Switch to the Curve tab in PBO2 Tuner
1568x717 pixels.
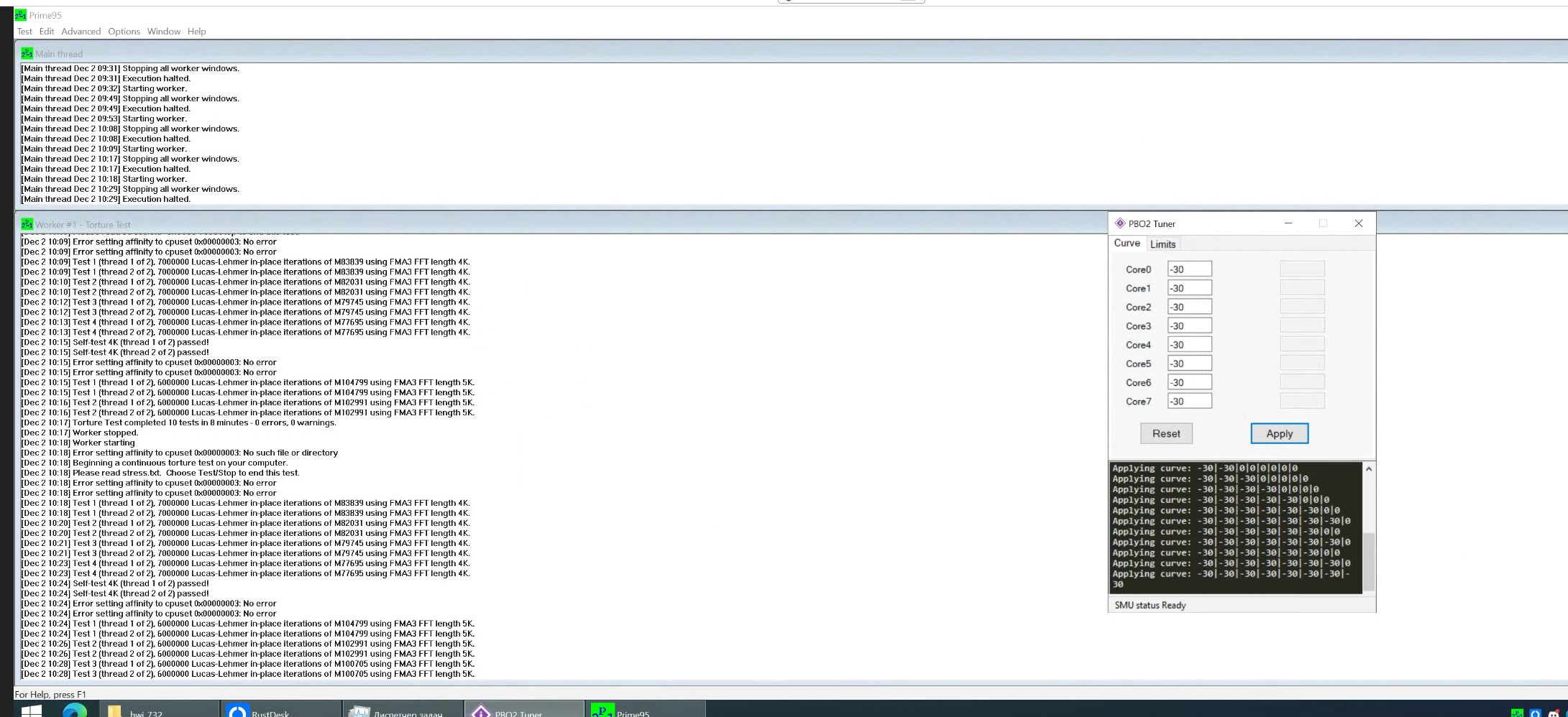1127,244
